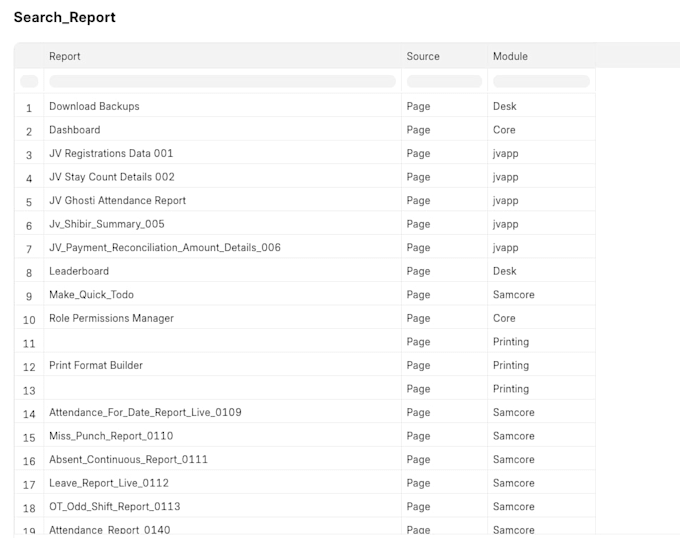Open Print Format Builder

[x=96, y=365]
